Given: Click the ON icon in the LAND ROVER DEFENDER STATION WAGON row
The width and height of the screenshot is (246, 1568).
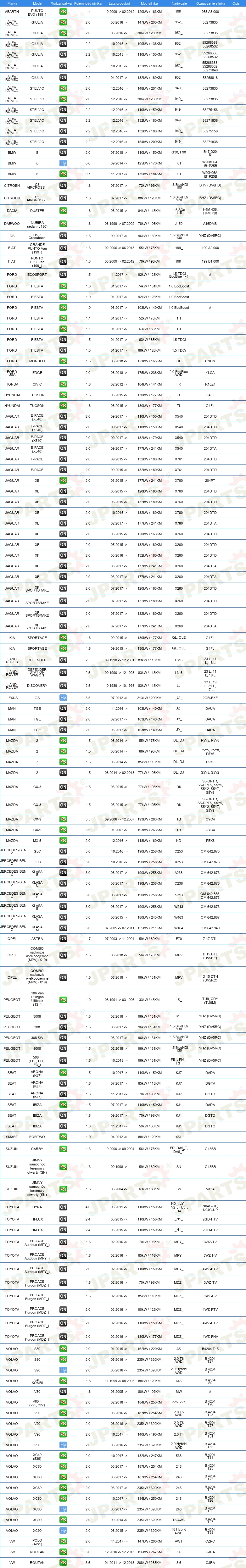Looking at the screenshot, I should tap(63, 673).
